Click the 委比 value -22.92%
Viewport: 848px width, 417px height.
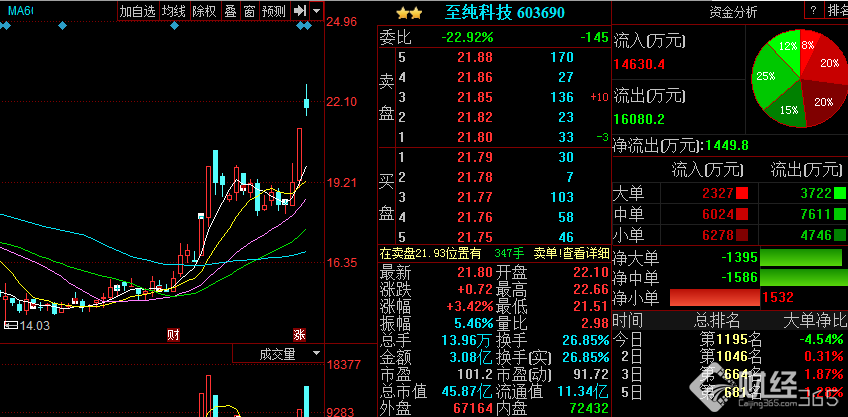click(x=467, y=37)
